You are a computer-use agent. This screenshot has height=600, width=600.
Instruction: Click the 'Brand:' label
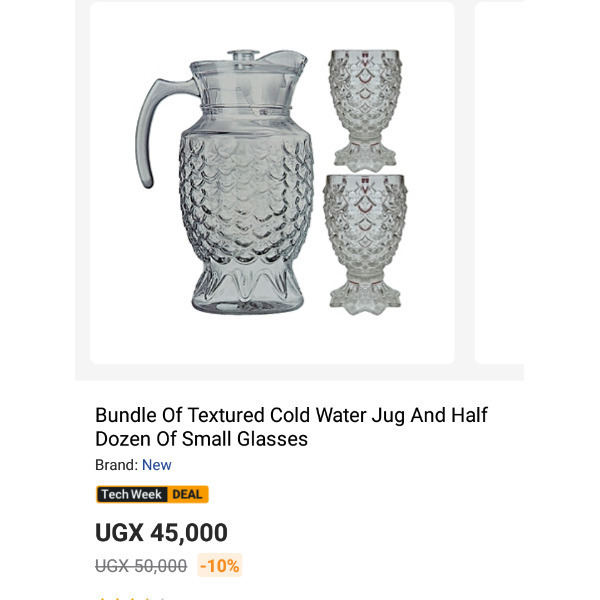pyautogui.click(x=116, y=465)
